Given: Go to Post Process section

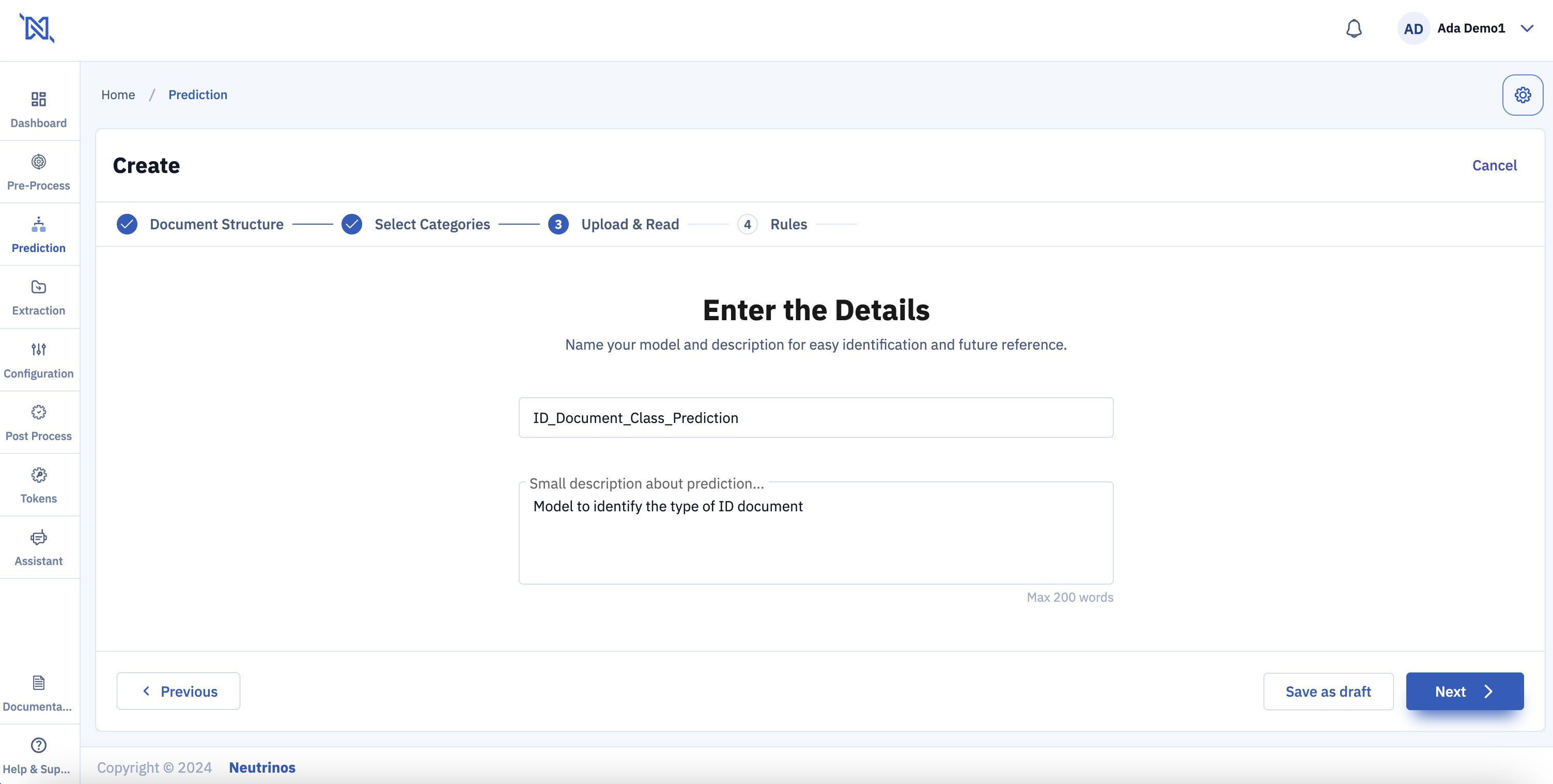Looking at the screenshot, I should click(39, 423).
